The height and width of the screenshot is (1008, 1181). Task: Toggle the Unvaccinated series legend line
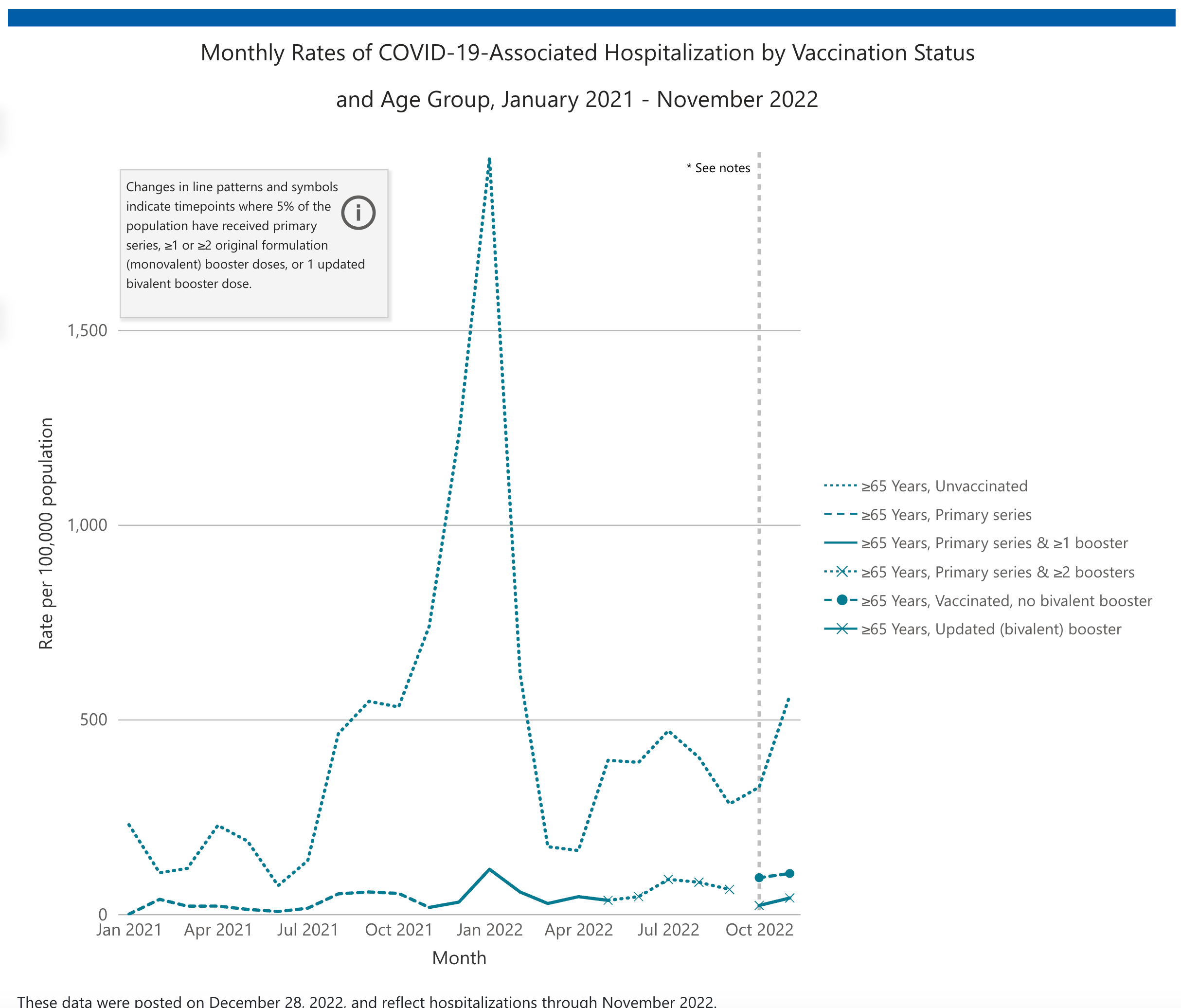click(x=840, y=486)
